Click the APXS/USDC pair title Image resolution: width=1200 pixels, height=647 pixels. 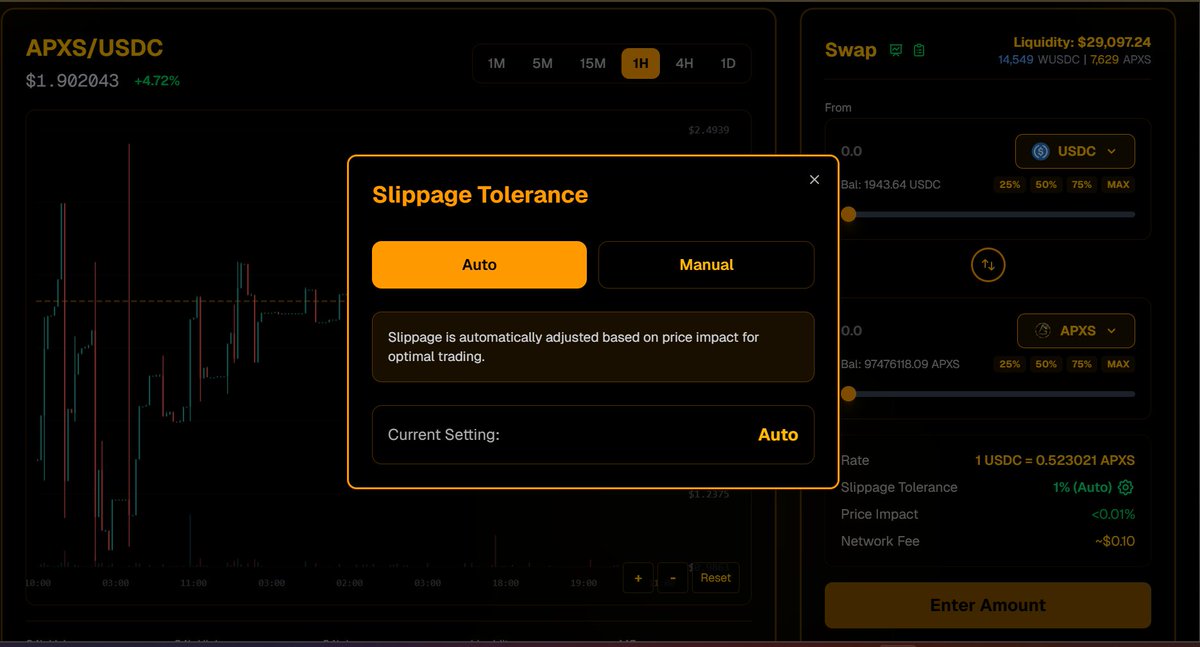pyautogui.click(x=94, y=48)
